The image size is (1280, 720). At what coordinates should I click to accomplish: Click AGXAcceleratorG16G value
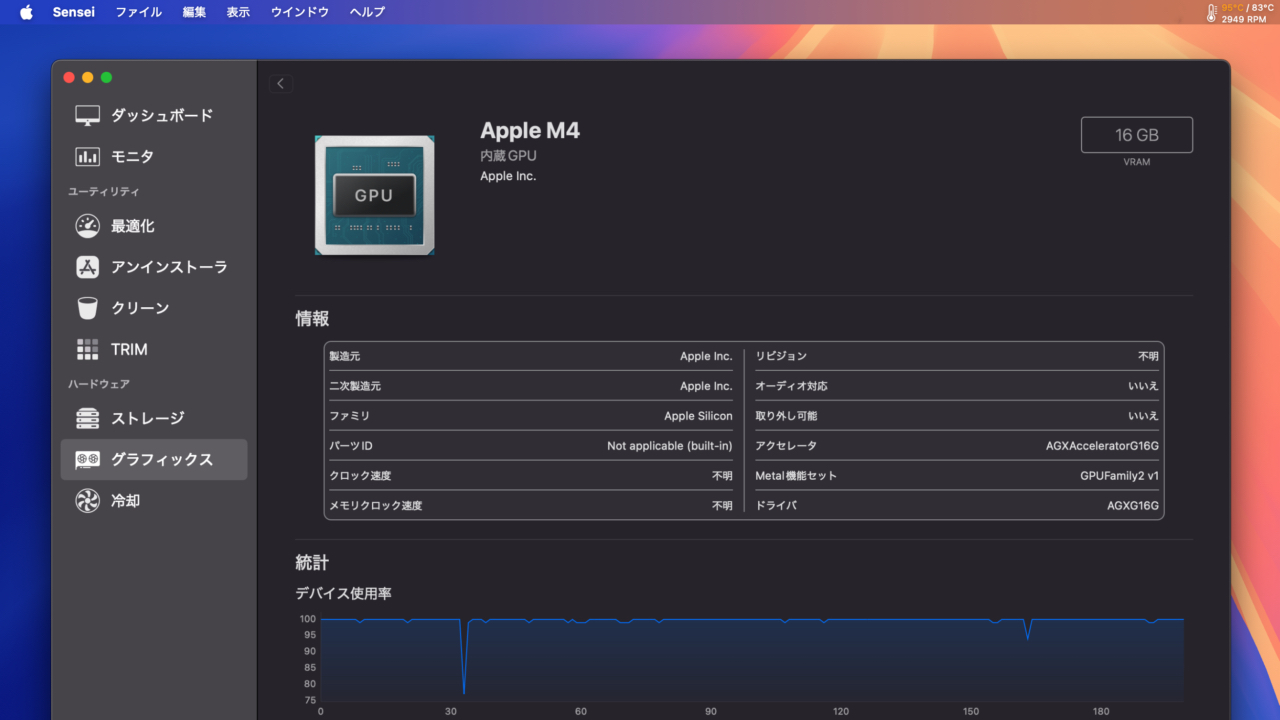pos(1102,446)
